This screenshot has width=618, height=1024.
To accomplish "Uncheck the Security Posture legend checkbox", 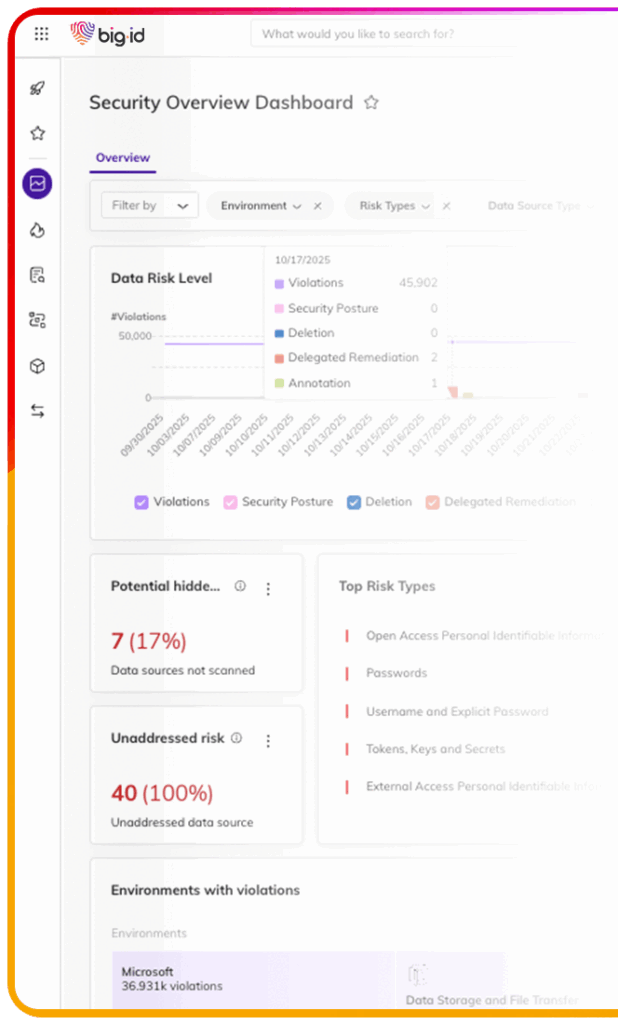I will (230, 502).
